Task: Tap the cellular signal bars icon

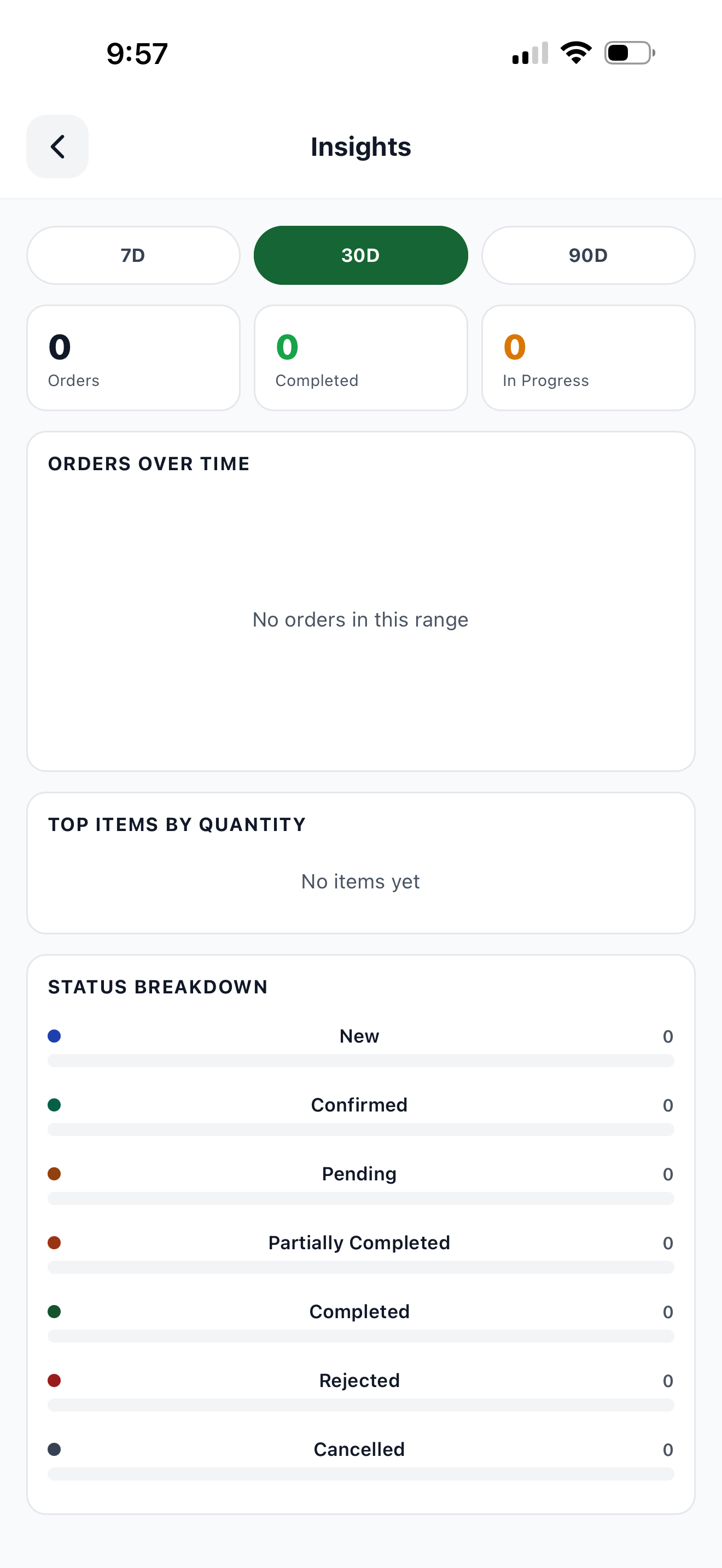Action: coord(530,53)
